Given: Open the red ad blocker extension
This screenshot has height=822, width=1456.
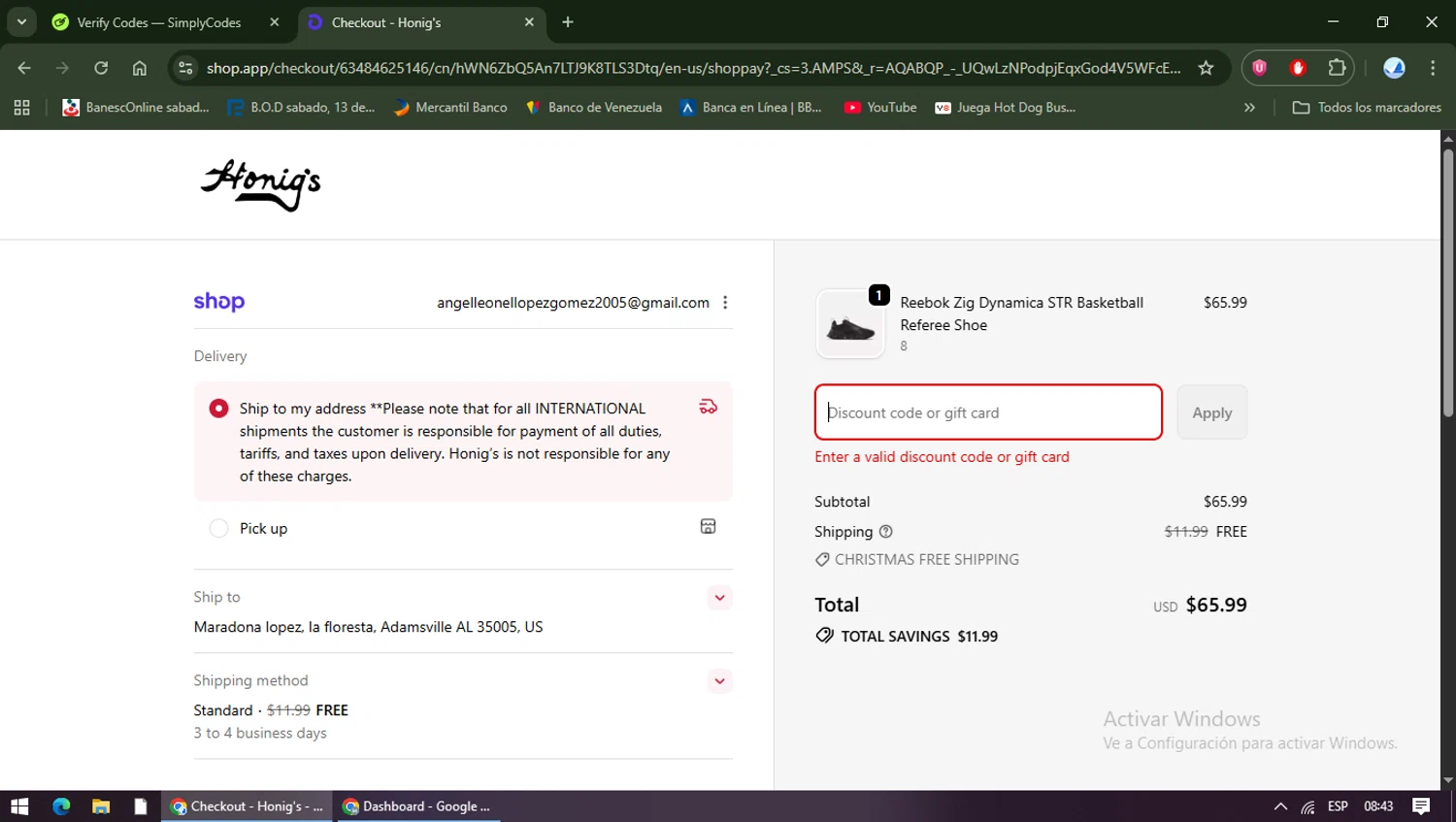Looking at the screenshot, I should coord(1298,68).
